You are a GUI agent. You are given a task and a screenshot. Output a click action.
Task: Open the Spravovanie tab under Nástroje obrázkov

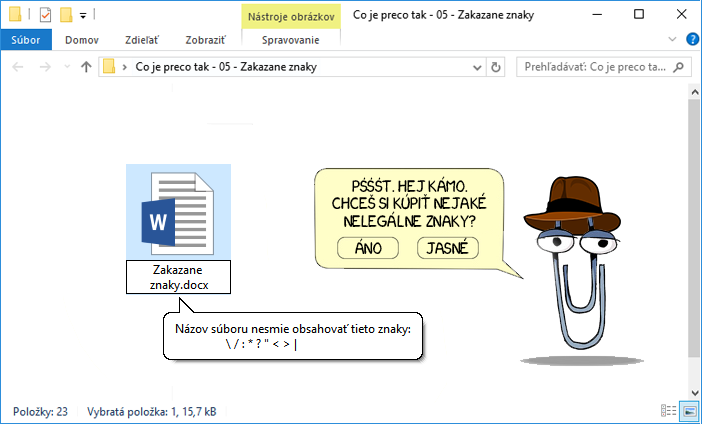coord(290,40)
